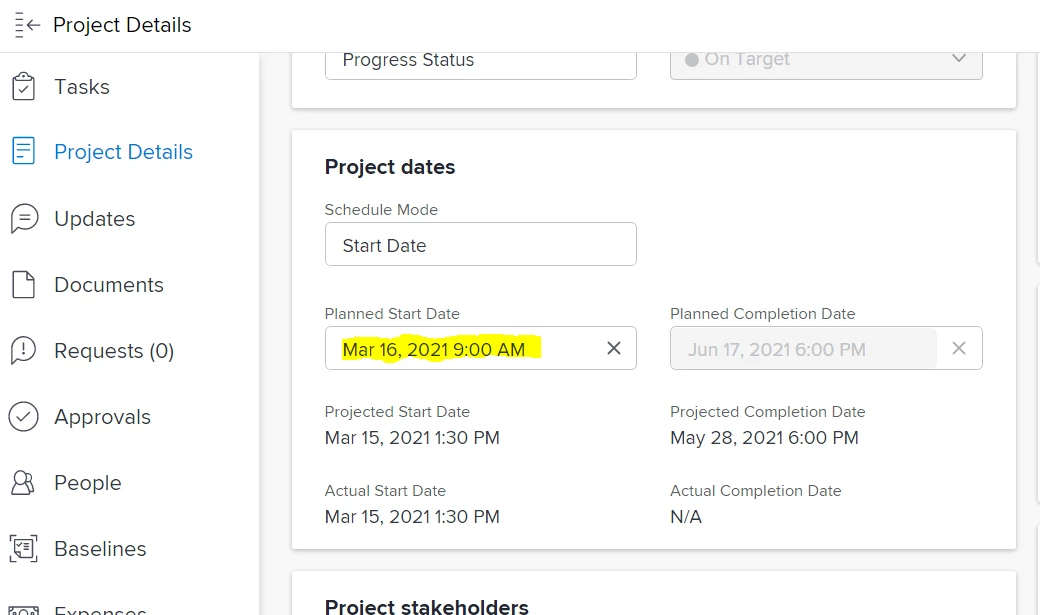Open the Expenses sidebar item
This screenshot has height=615, width=1040.
click(100, 608)
